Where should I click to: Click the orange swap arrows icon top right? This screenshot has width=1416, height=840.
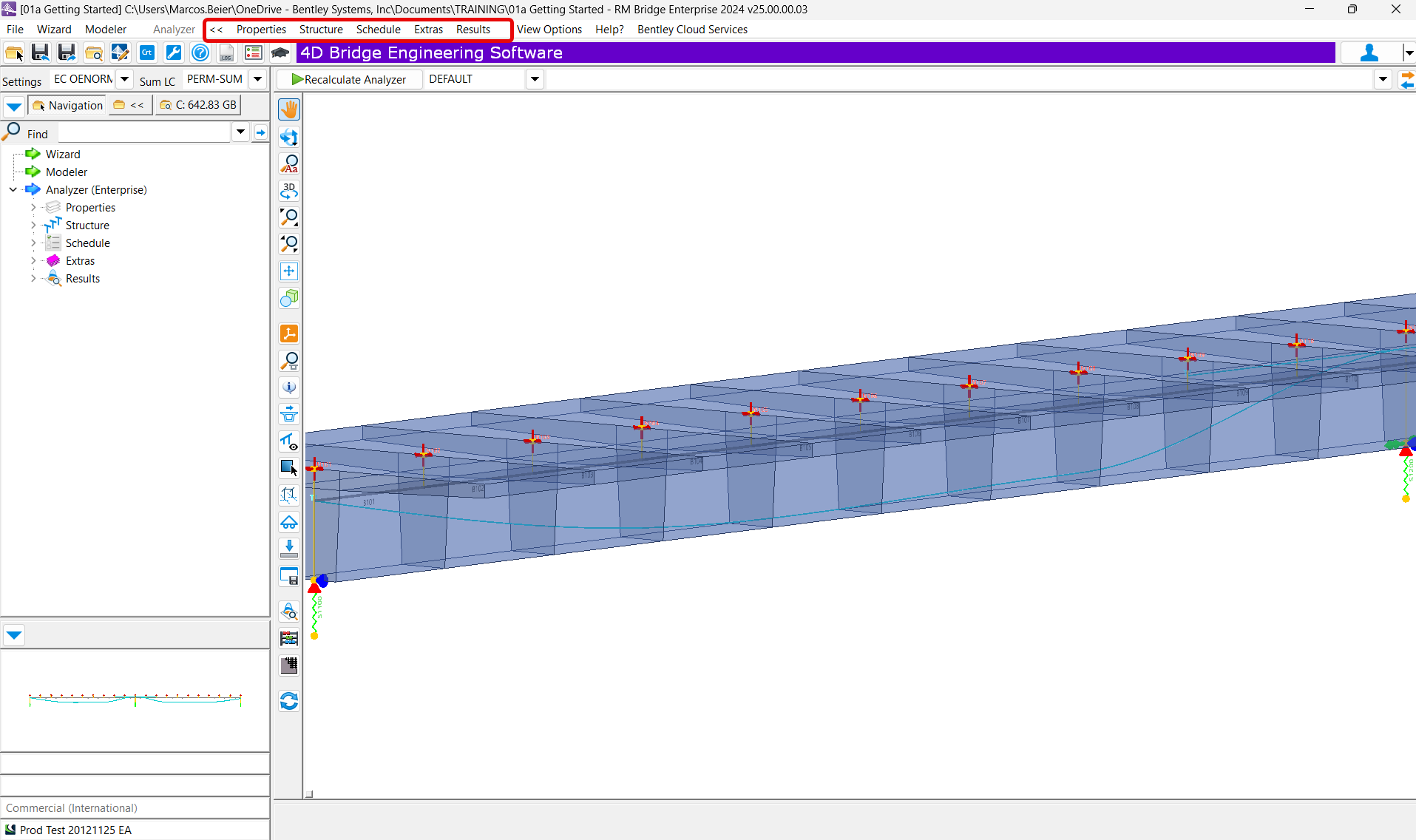tap(1406, 80)
